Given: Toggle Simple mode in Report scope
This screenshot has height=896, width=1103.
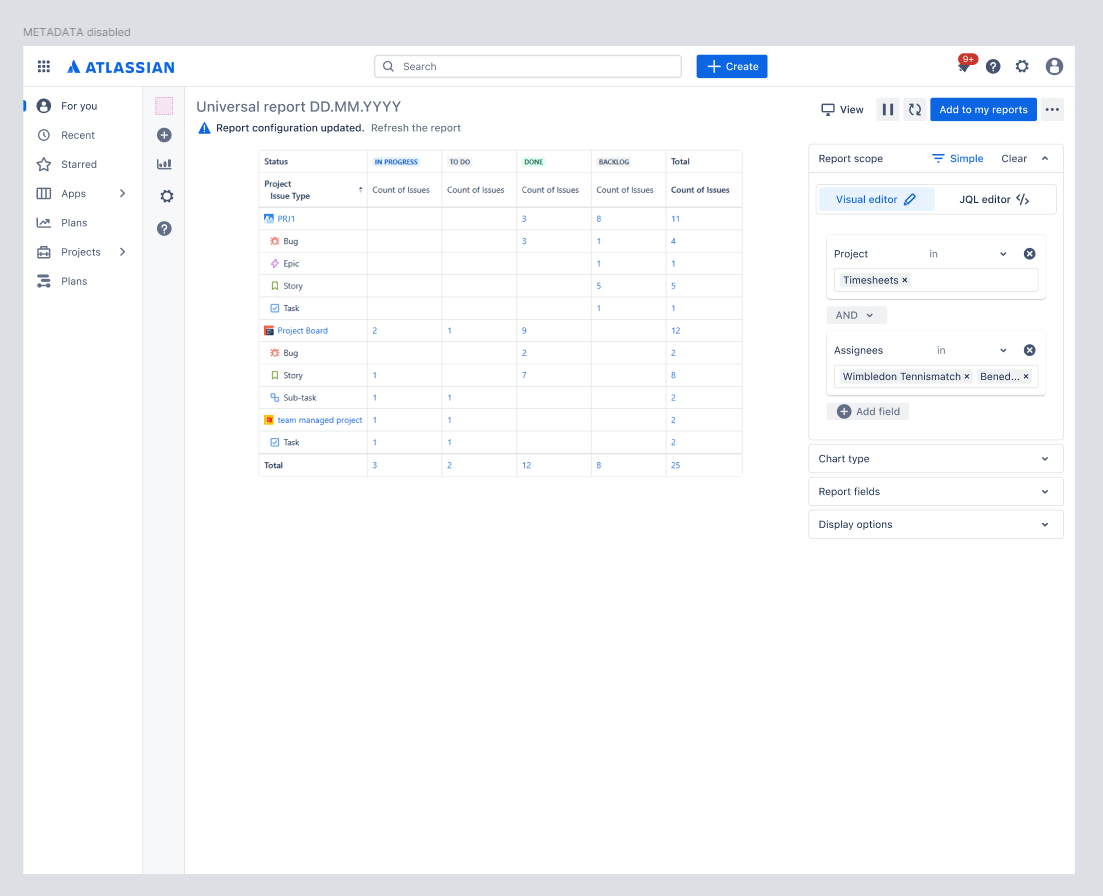Looking at the screenshot, I should coord(957,158).
